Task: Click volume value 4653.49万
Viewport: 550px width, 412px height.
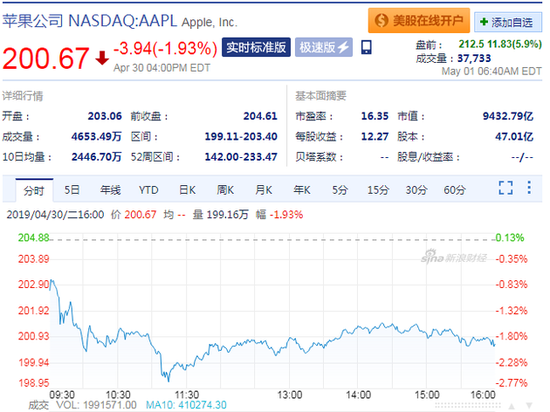Action: (96, 136)
